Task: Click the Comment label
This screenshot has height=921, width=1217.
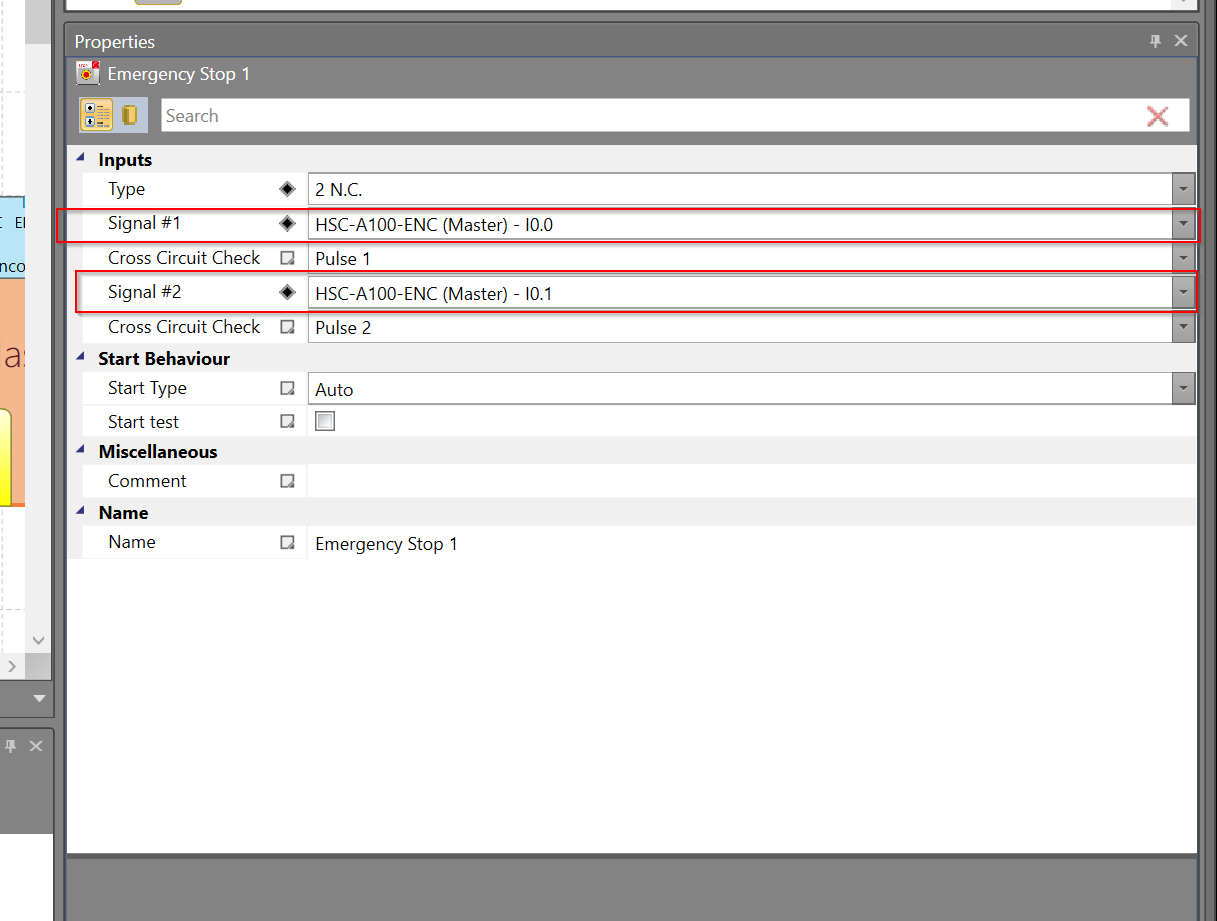Action: 147,481
